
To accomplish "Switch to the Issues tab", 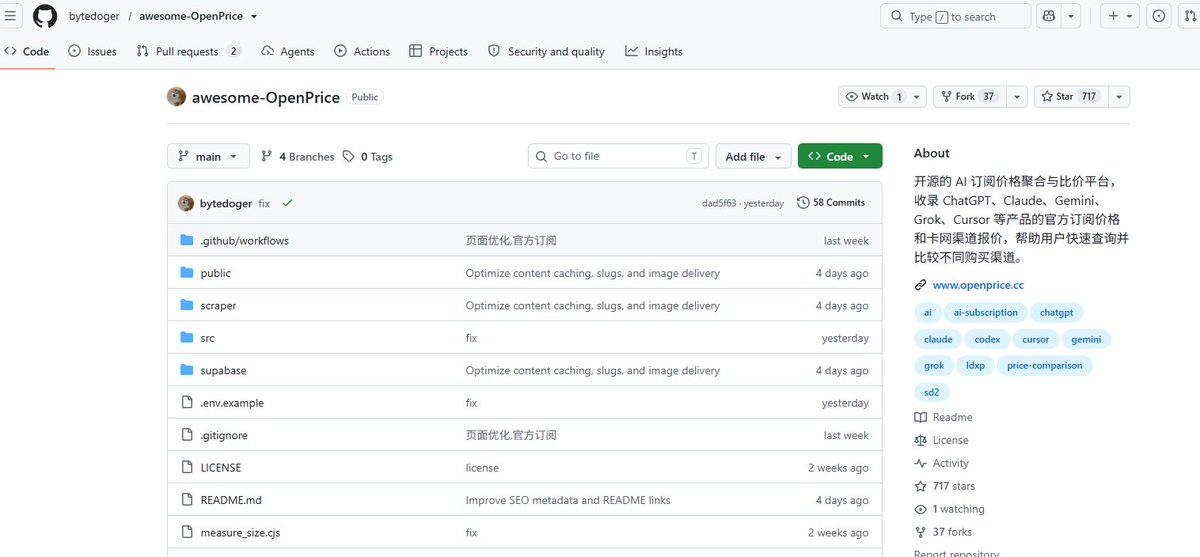I will (92, 52).
